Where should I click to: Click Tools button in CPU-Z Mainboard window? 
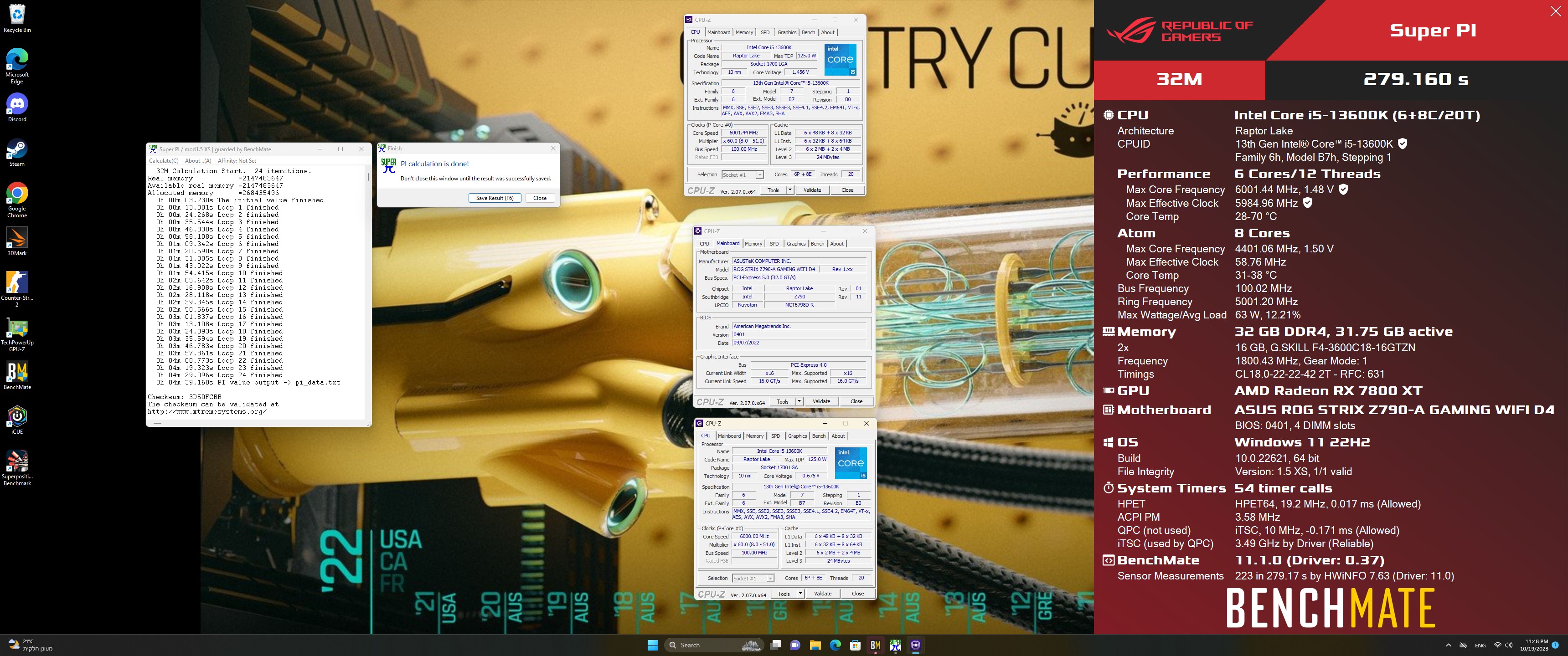[x=783, y=402]
